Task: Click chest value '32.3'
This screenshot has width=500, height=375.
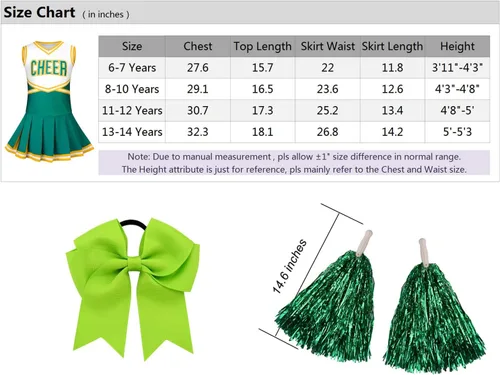Action: click(x=198, y=132)
